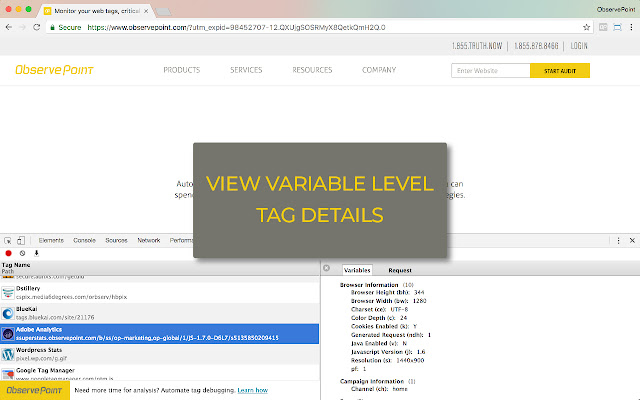Open the SERVICES menu

pyautogui.click(x=246, y=70)
